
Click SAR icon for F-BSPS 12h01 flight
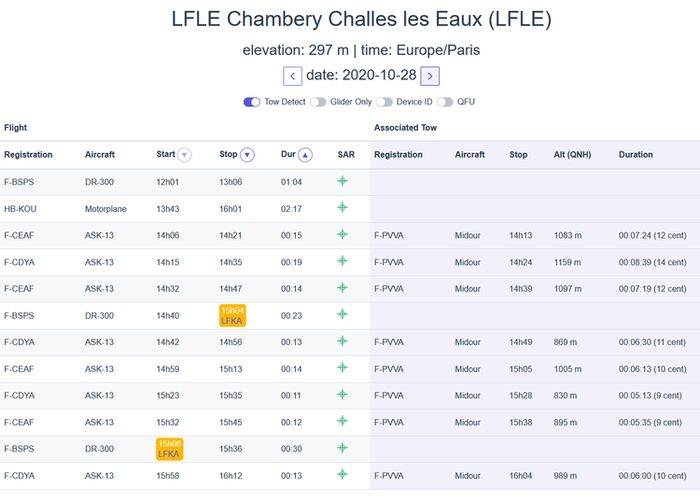342,182
